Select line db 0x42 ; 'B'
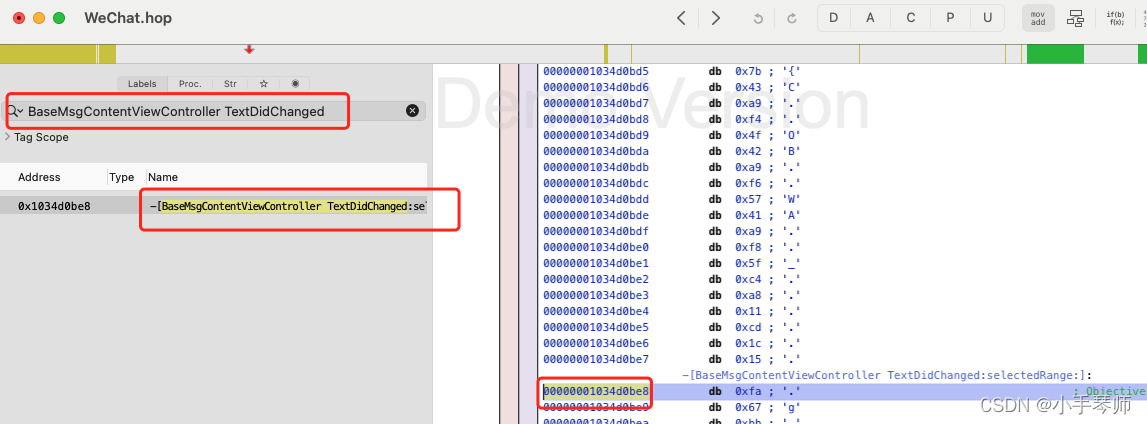Image resolution: width=1147 pixels, height=424 pixels. (753, 151)
